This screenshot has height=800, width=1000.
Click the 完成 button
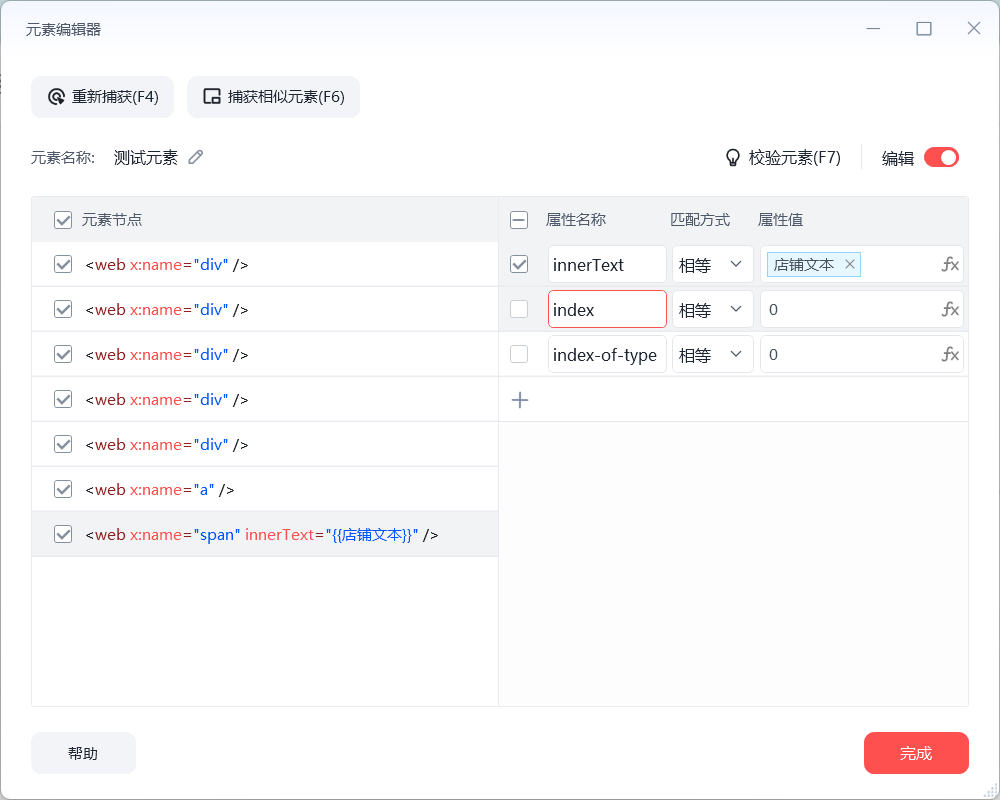coord(916,753)
